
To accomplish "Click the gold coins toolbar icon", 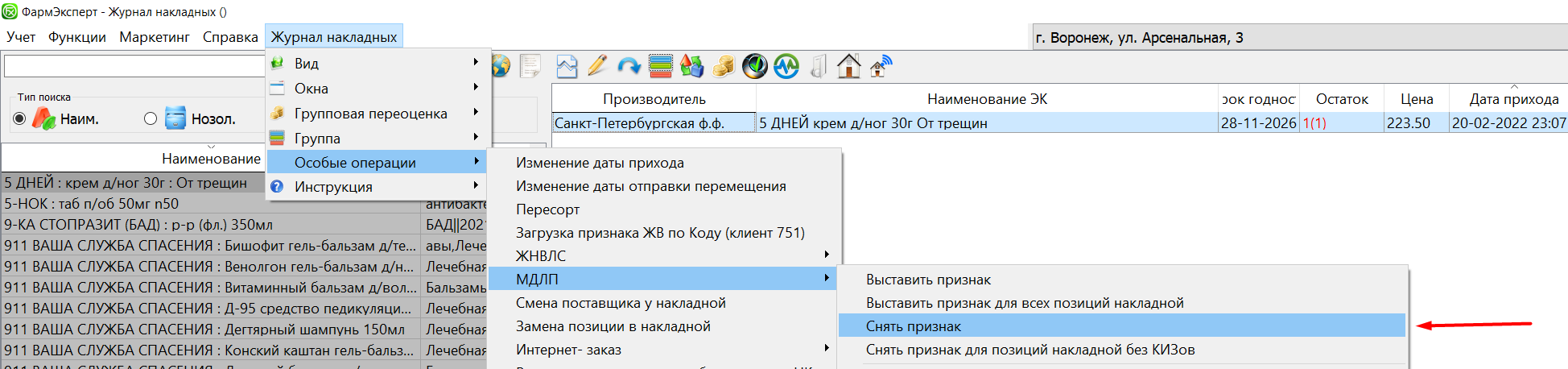I will pos(723,66).
